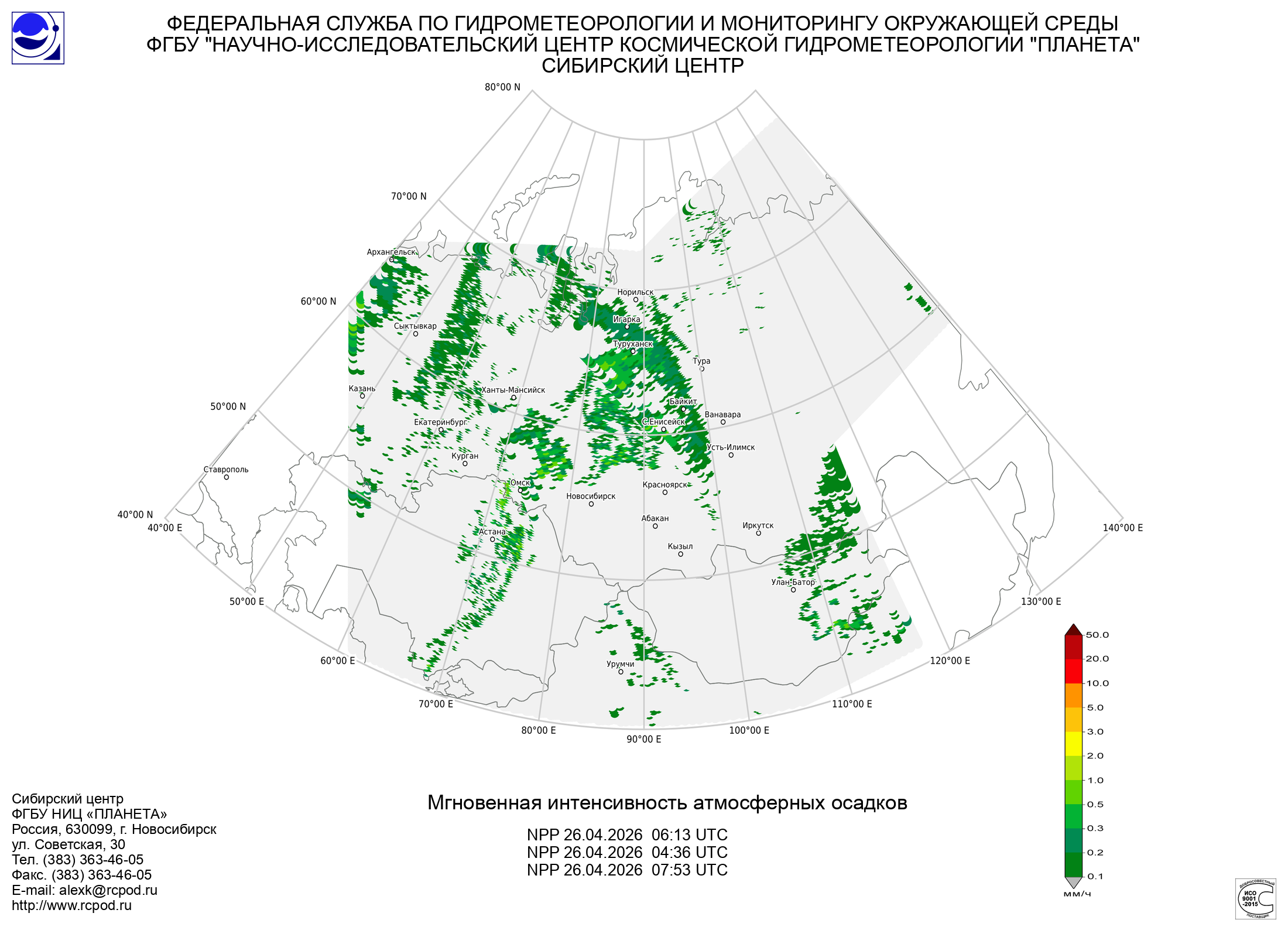
Task: Click the Omsk city marker
Action: (520, 491)
